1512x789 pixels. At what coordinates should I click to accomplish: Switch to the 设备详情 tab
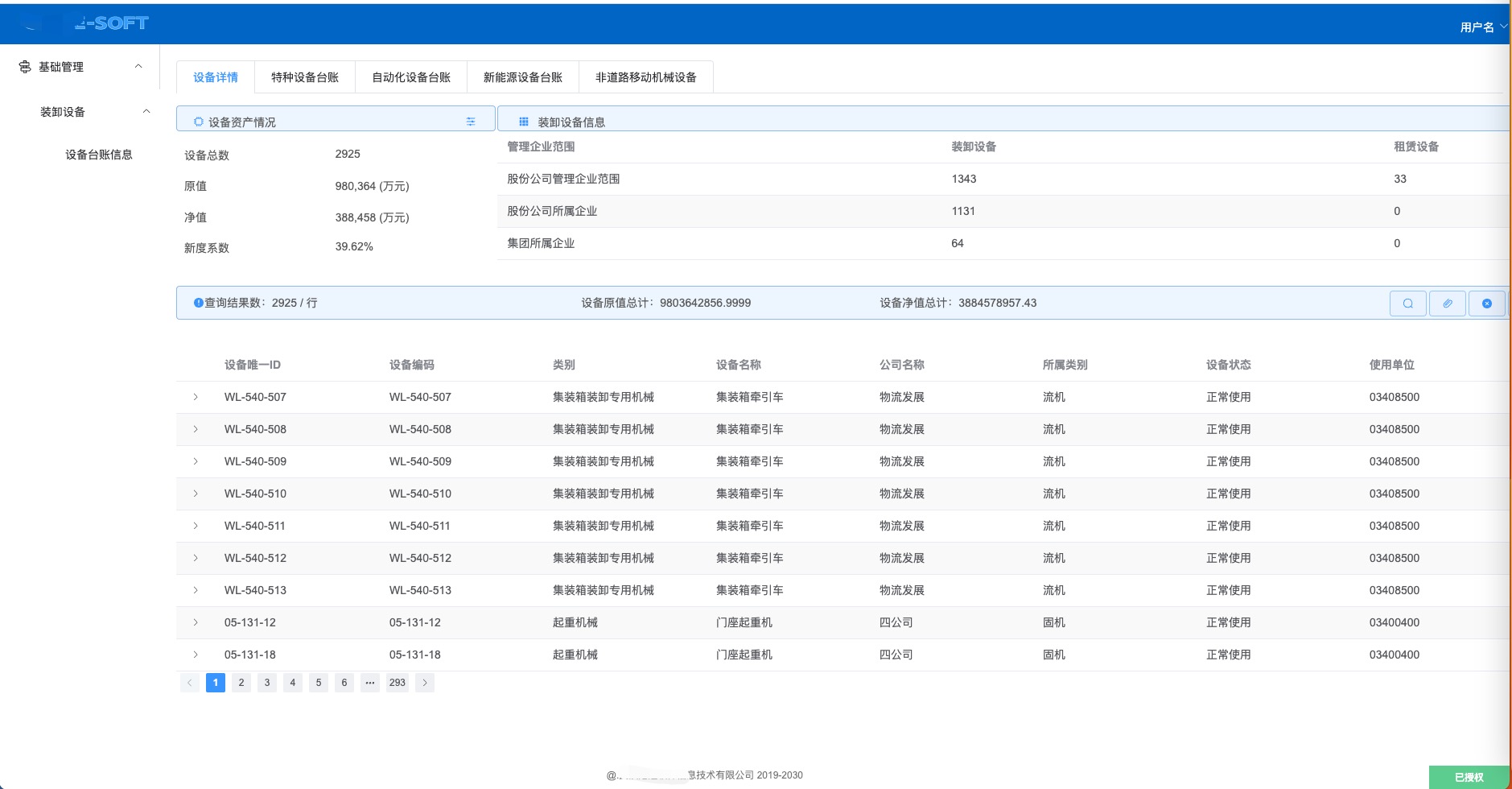pyautogui.click(x=216, y=77)
